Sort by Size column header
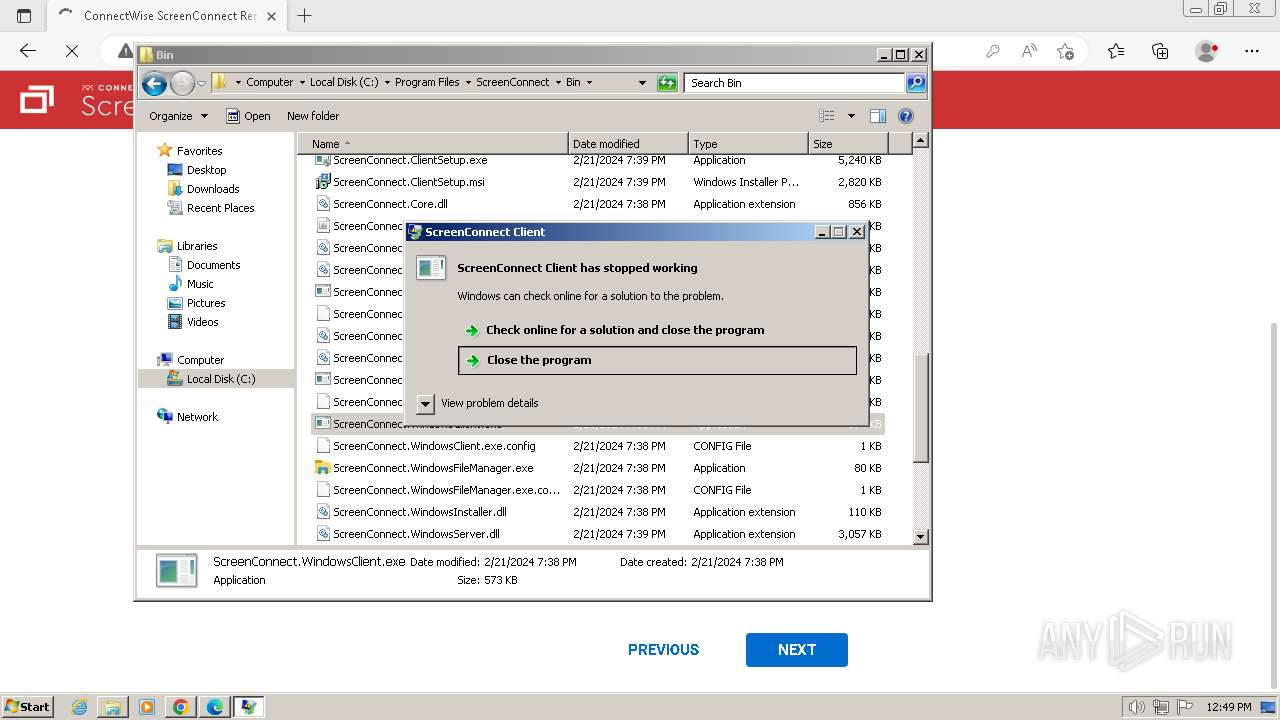 pos(848,144)
